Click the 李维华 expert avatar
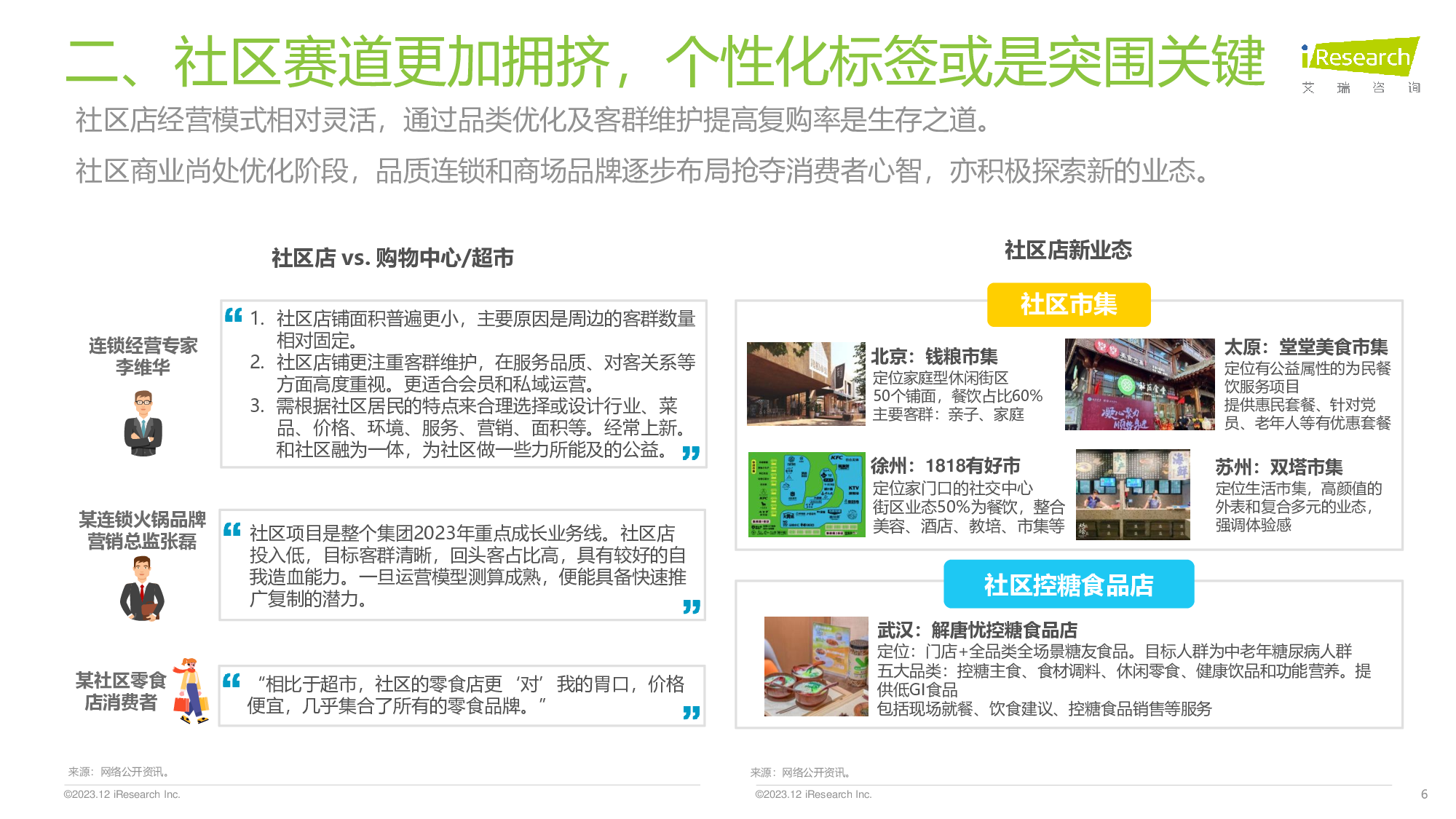 click(143, 423)
